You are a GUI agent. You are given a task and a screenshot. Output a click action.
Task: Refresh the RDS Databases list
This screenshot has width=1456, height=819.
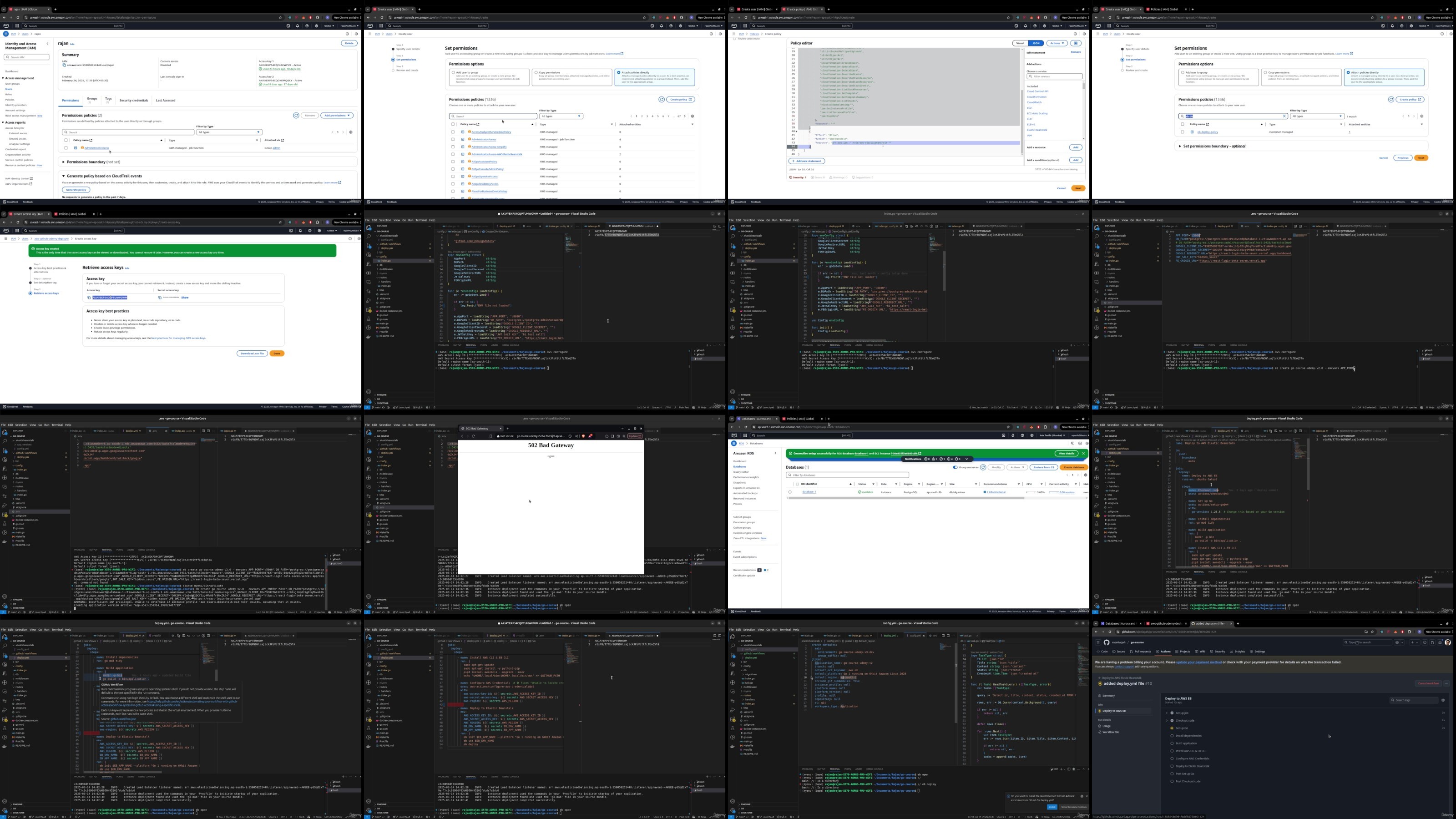[x=983, y=467]
